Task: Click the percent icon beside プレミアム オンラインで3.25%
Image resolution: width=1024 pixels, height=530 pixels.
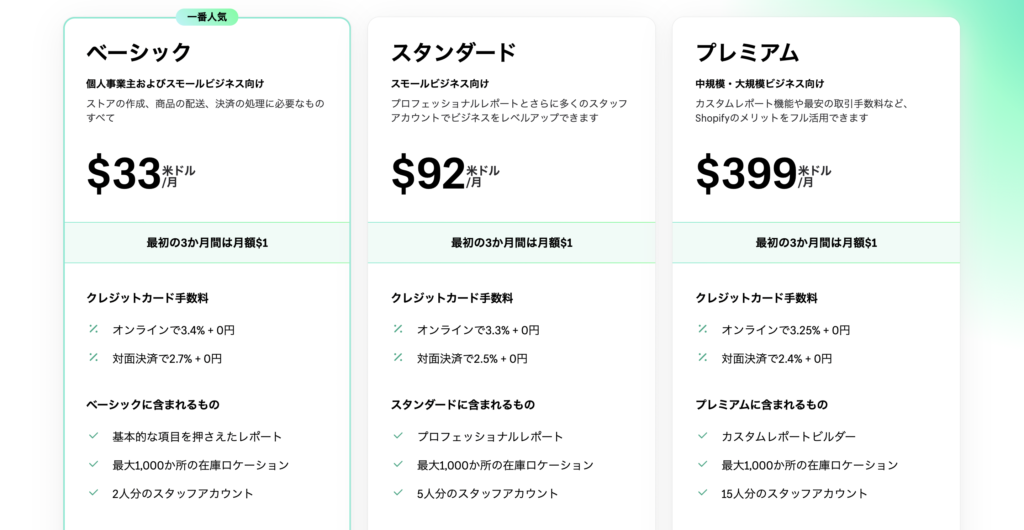Action: pyautogui.click(x=702, y=329)
